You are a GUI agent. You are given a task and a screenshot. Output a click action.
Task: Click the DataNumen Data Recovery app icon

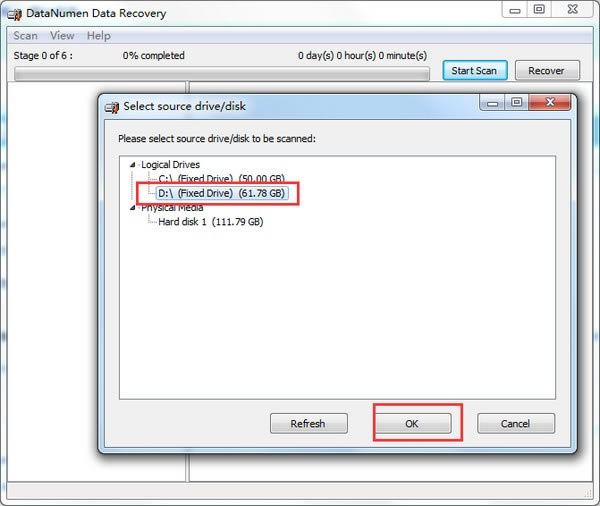tap(15, 15)
